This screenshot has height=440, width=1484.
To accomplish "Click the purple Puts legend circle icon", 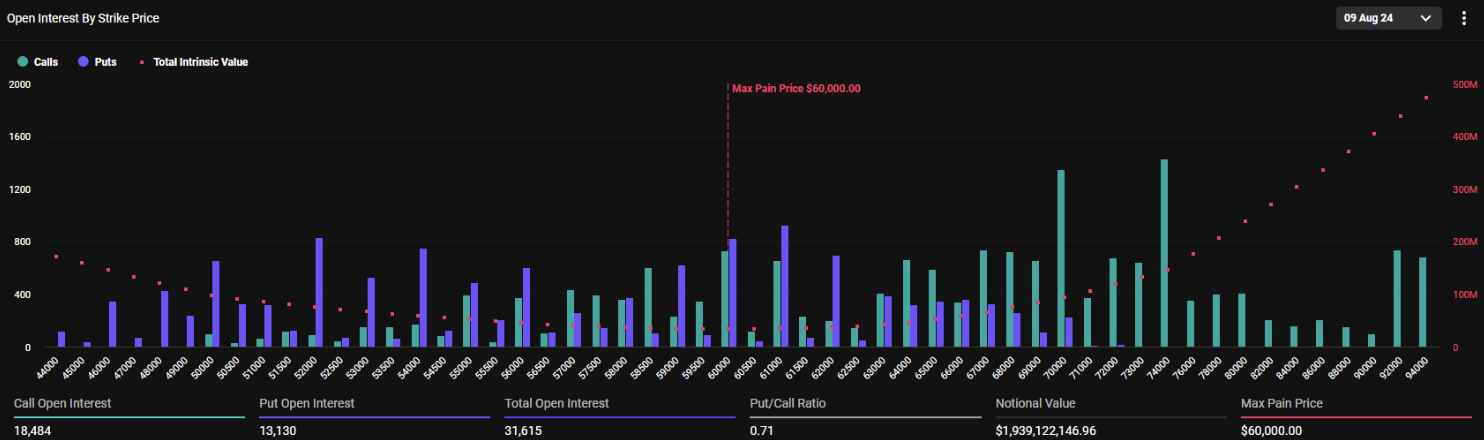I will pos(83,62).
